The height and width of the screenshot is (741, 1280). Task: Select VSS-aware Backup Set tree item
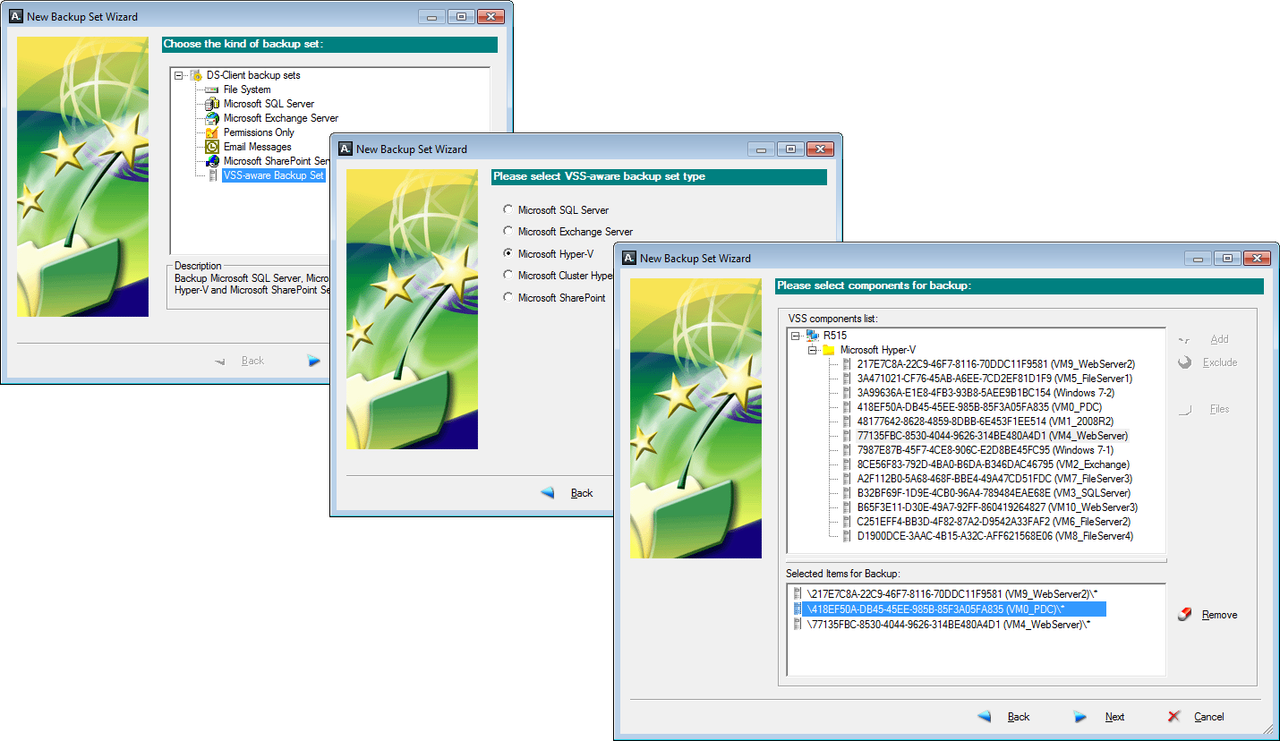click(x=274, y=175)
